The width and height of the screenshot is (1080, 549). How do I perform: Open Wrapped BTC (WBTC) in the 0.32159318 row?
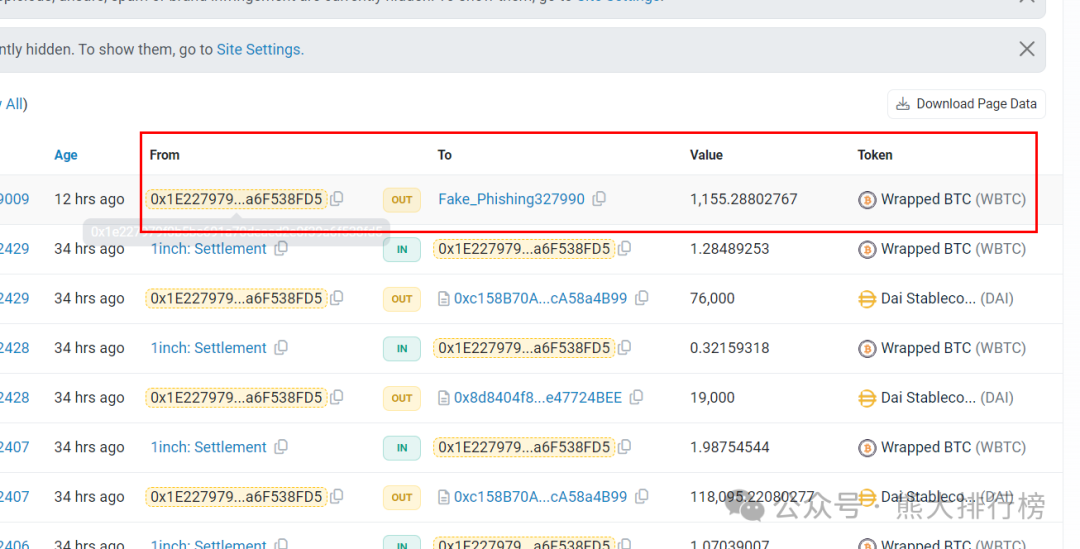tap(953, 348)
